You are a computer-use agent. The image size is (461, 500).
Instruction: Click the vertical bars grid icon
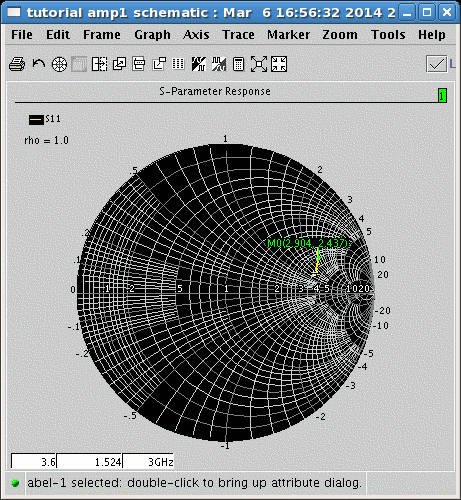pyautogui.click(x=178, y=63)
